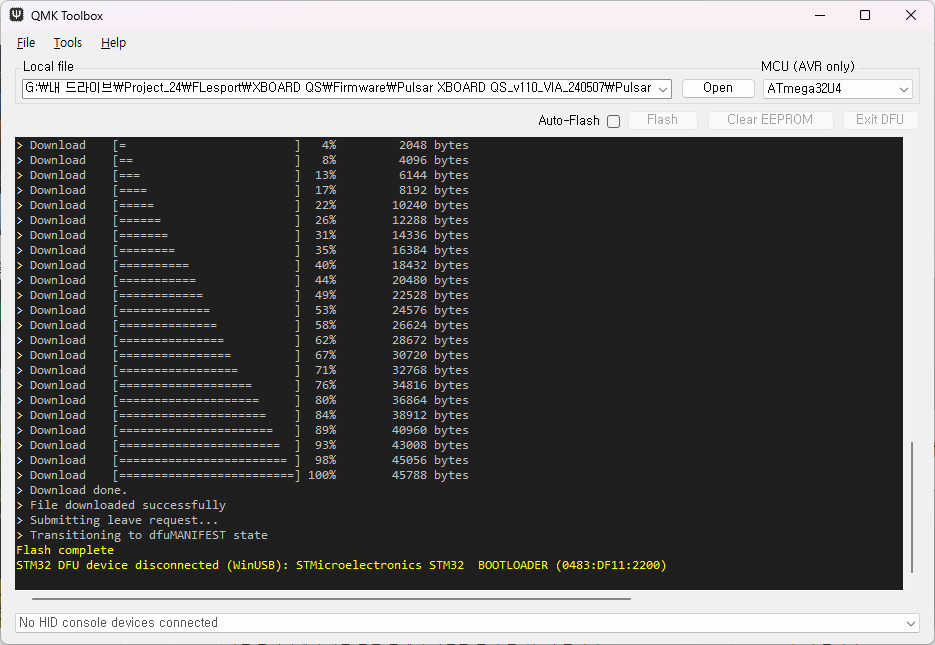Click the Open button to browse firmware
Screen dimensions: 935x645
[718, 88]
